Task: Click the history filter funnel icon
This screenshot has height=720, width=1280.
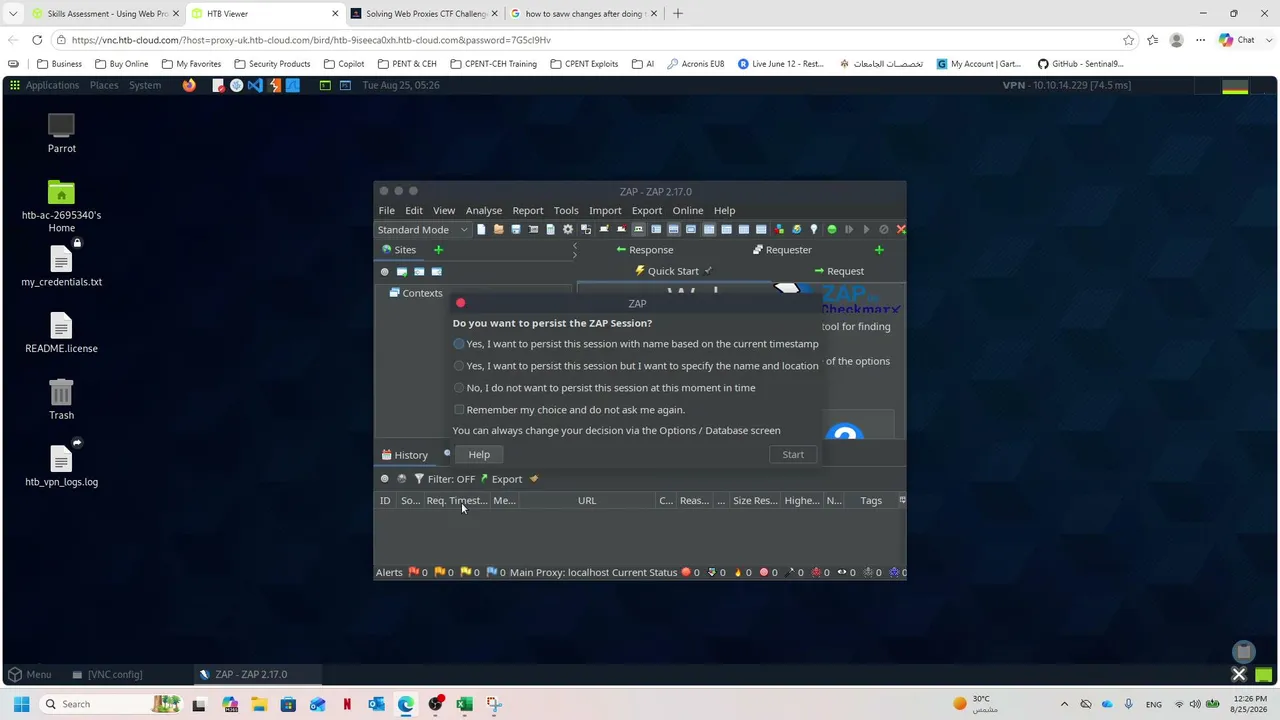Action: tap(419, 479)
